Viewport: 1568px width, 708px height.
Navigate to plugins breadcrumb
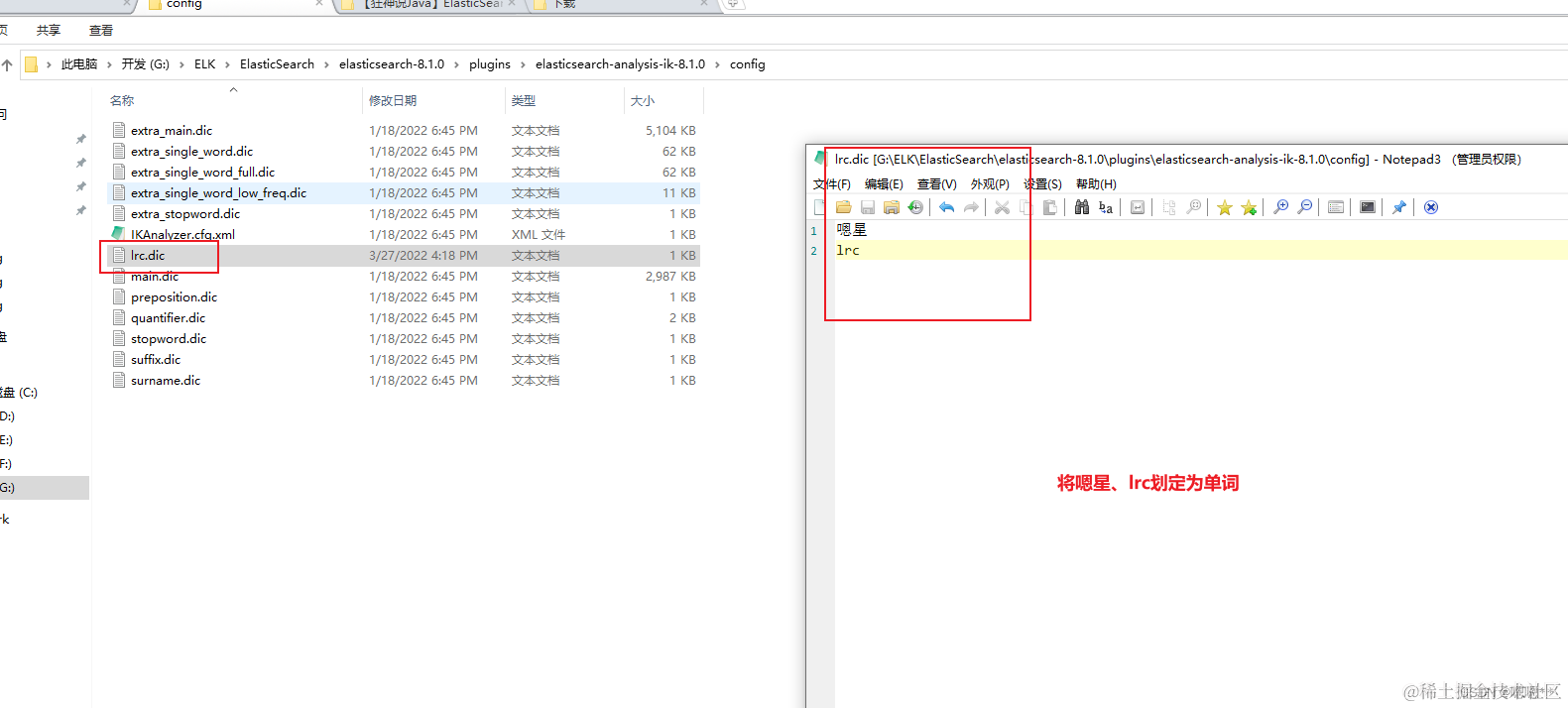[x=490, y=64]
